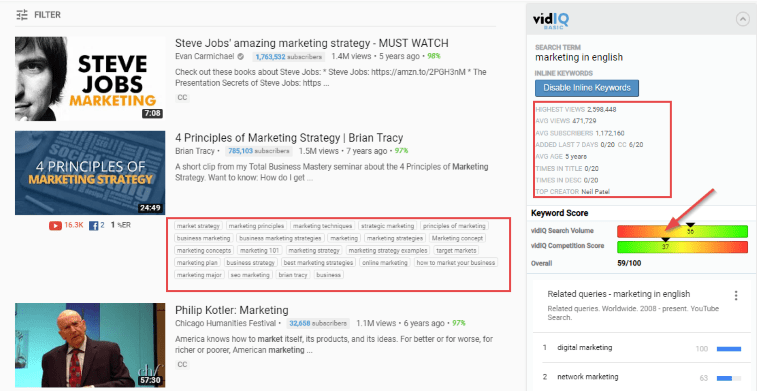Collapse the vidIQ panel with chevron
This screenshot has height=391, width=757.
[742, 19]
